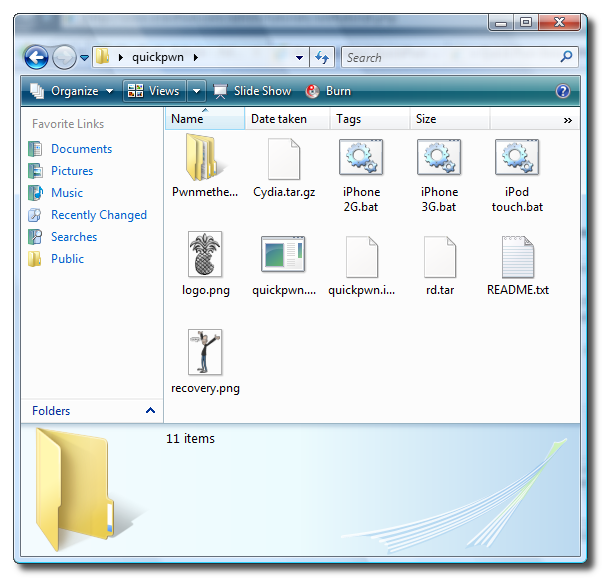Screen dimensions: 602x578
Task: Open Pictures favorite link
Action: coord(72,171)
